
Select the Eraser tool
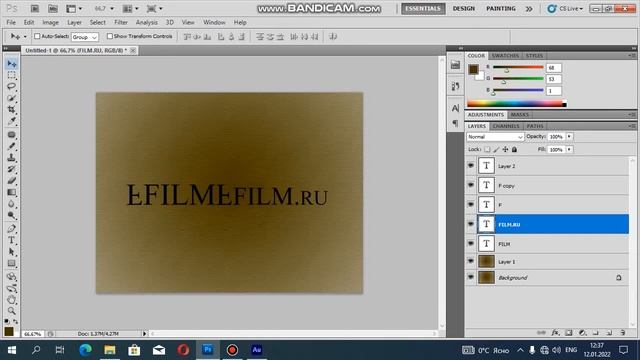[x=11, y=180]
